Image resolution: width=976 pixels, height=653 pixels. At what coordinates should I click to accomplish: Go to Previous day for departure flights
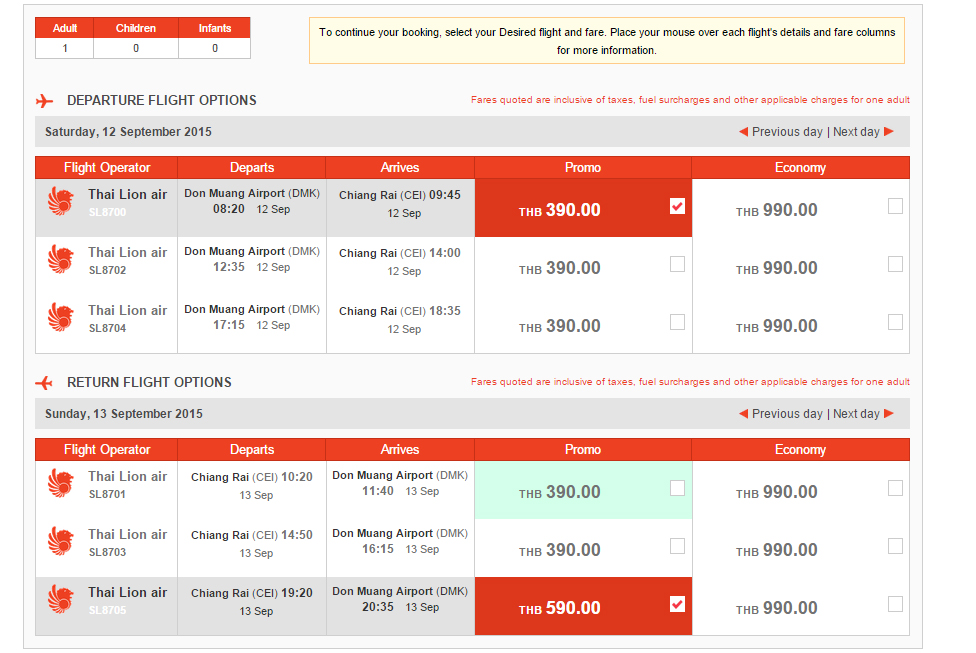[x=787, y=131]
